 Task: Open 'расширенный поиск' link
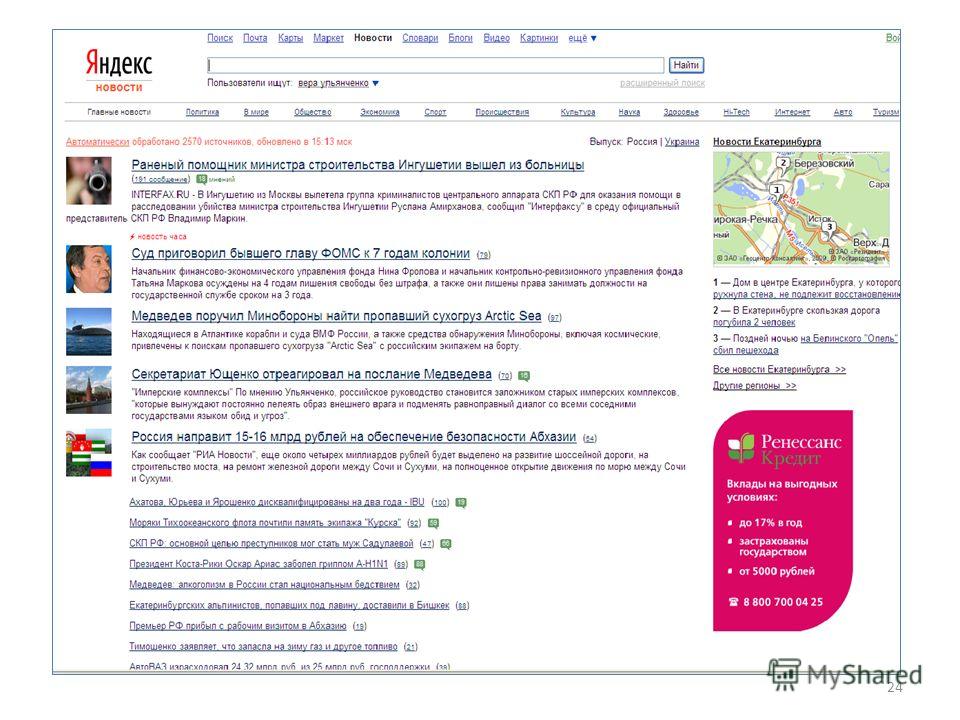pos(662,83)
